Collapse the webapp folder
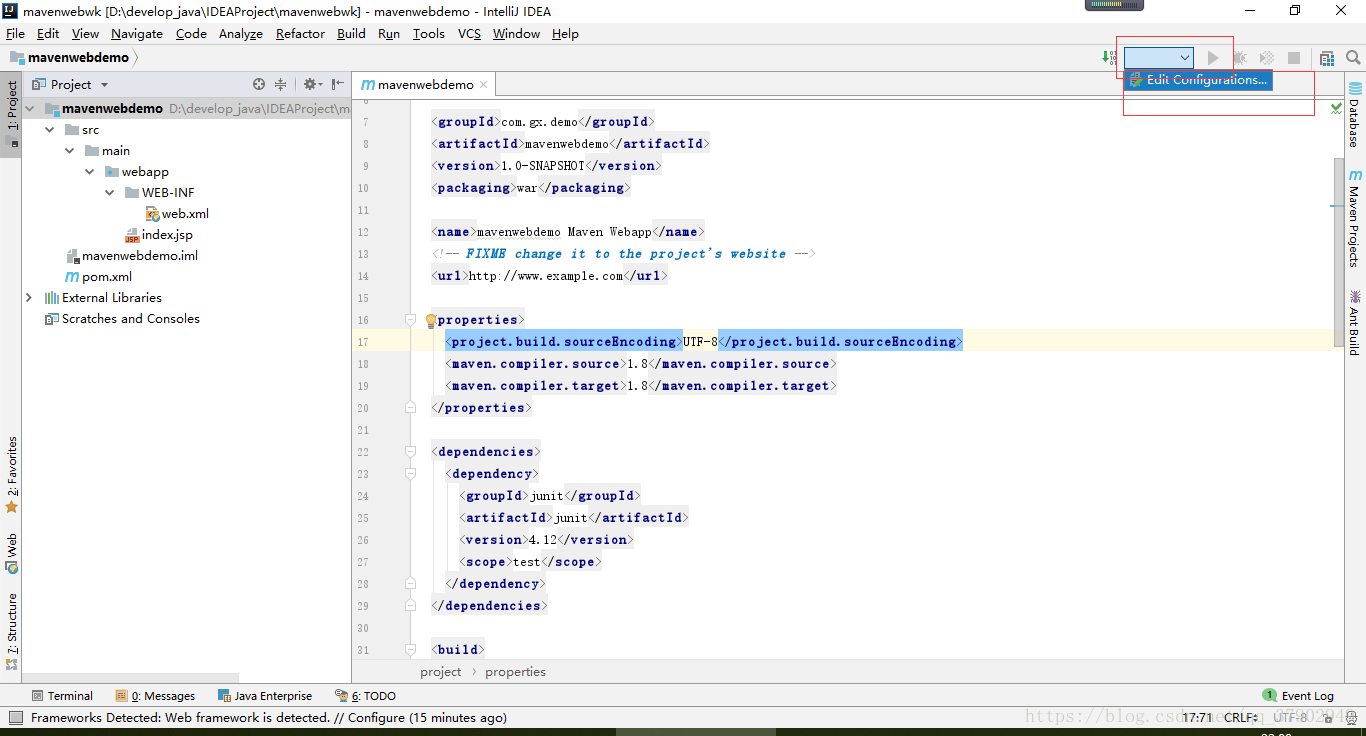Screen dimensions: 1366x736 (x=89, y=172)
